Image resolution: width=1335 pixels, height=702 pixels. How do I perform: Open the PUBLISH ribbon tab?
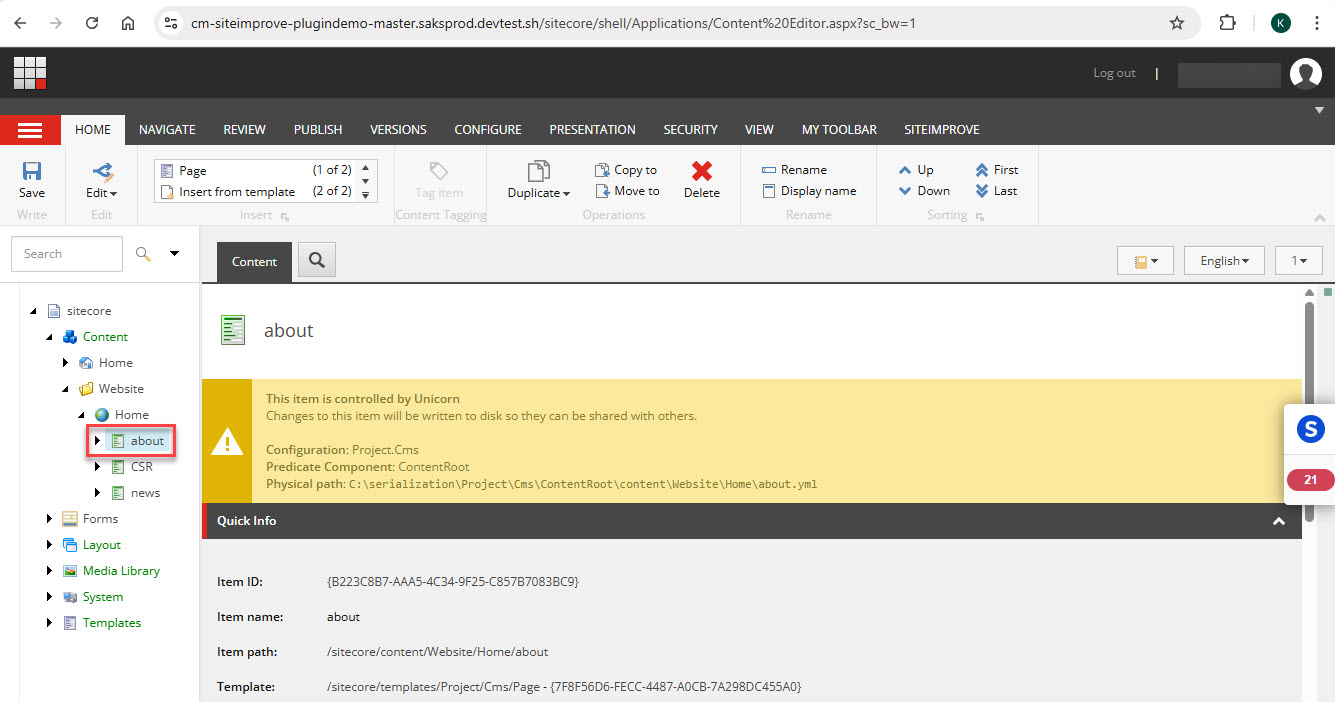(x=317, y=129)
